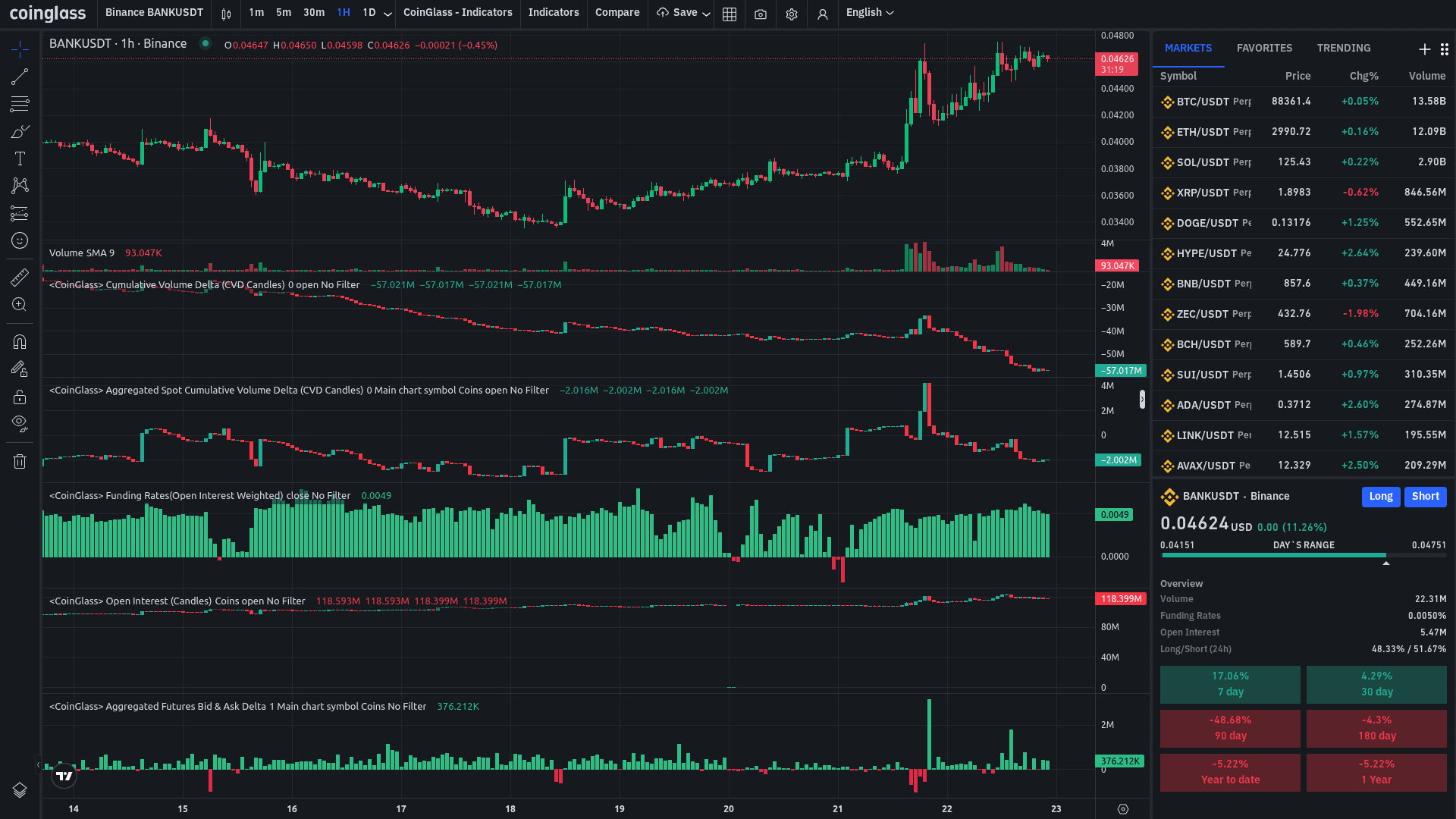Screen dimensions: 1456x819
Task: Open the layout grid selector icon
Action: [730, 14]
